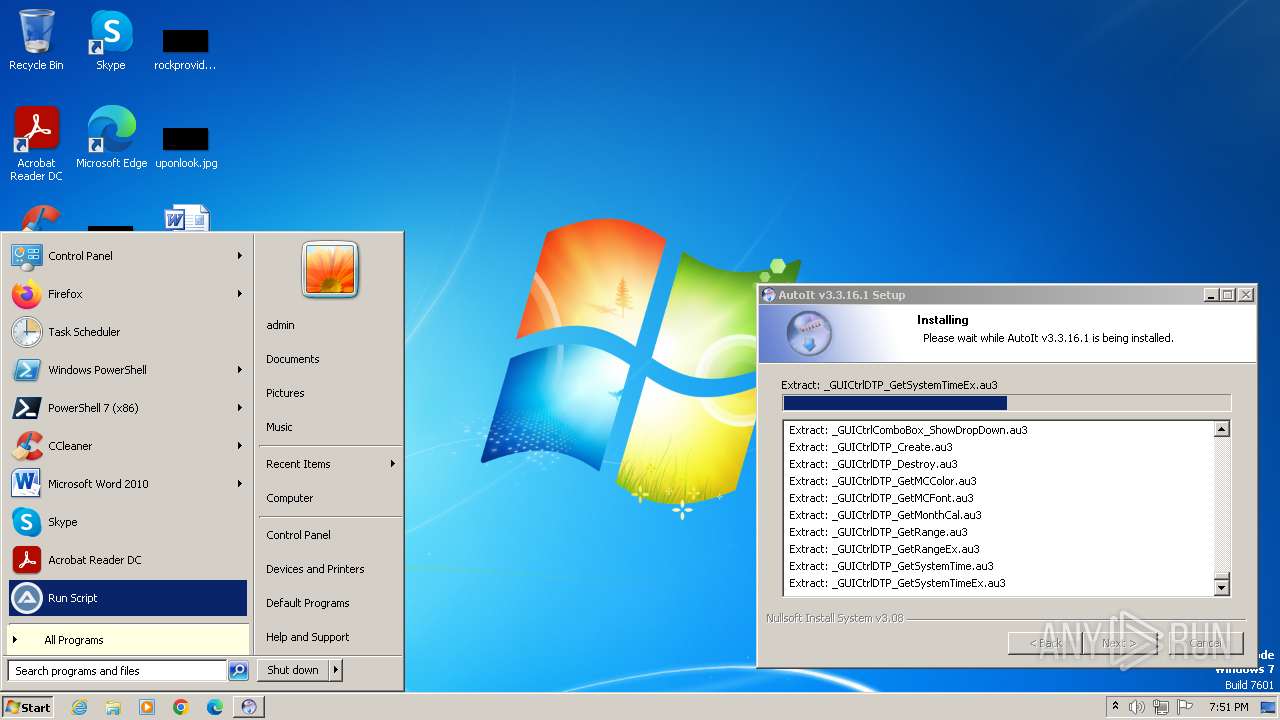Launch Skype from Start menu list
This screenshot has height=720, width=1280.
click(x=128, y=522)
